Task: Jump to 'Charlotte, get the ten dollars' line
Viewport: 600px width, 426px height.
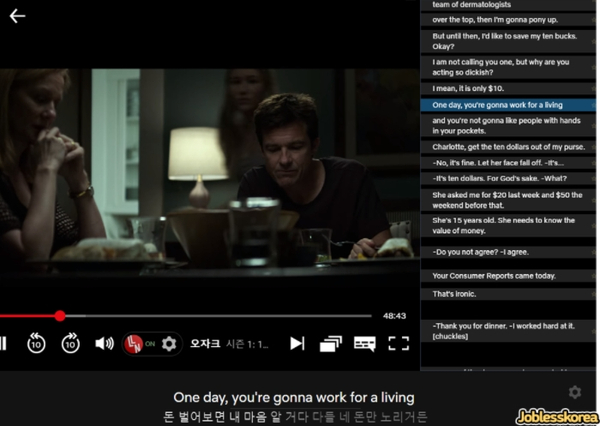Action: pyautogui.click(x=508, y=147)
